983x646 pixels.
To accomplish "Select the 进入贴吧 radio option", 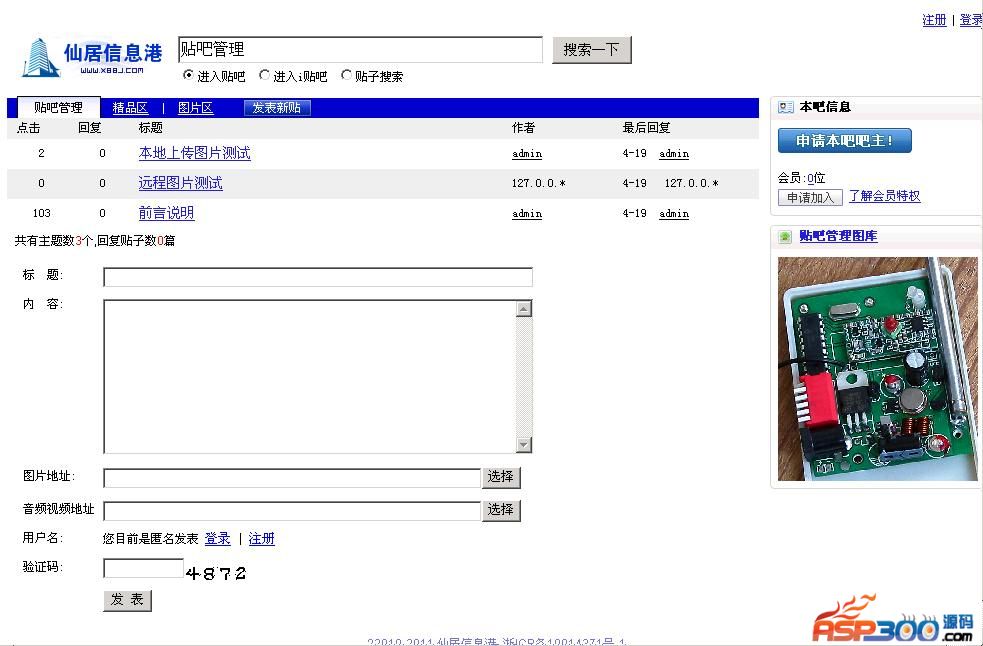I will (188, 75).
